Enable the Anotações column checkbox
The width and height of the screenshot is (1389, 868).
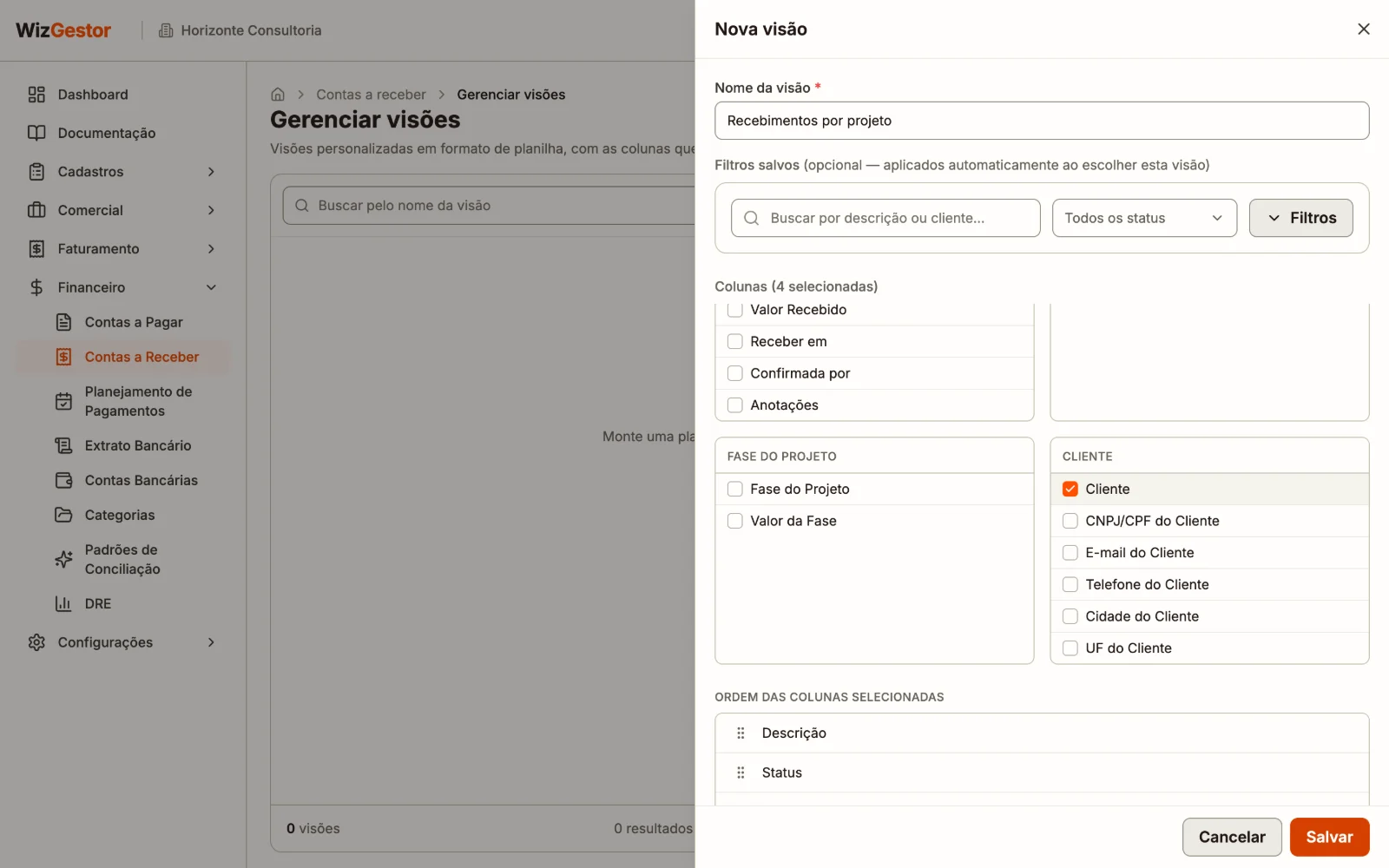click(735, 405)
